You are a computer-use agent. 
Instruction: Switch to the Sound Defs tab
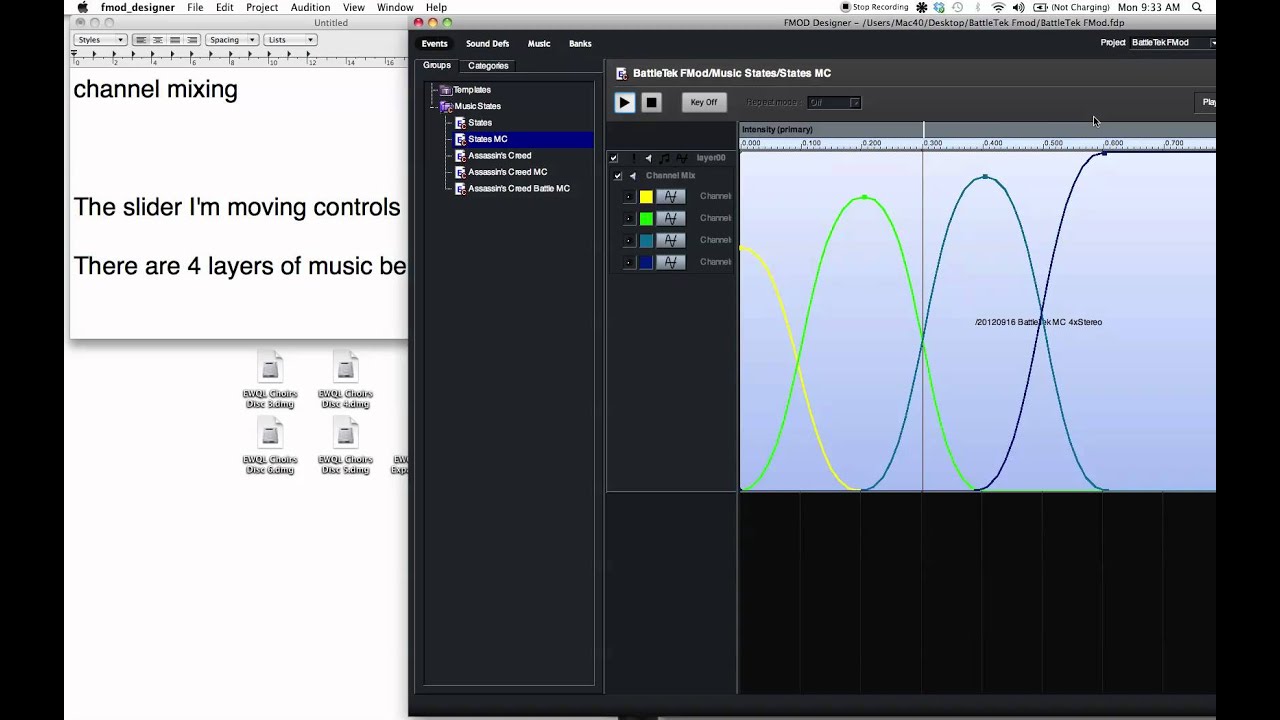click(487, 44)
